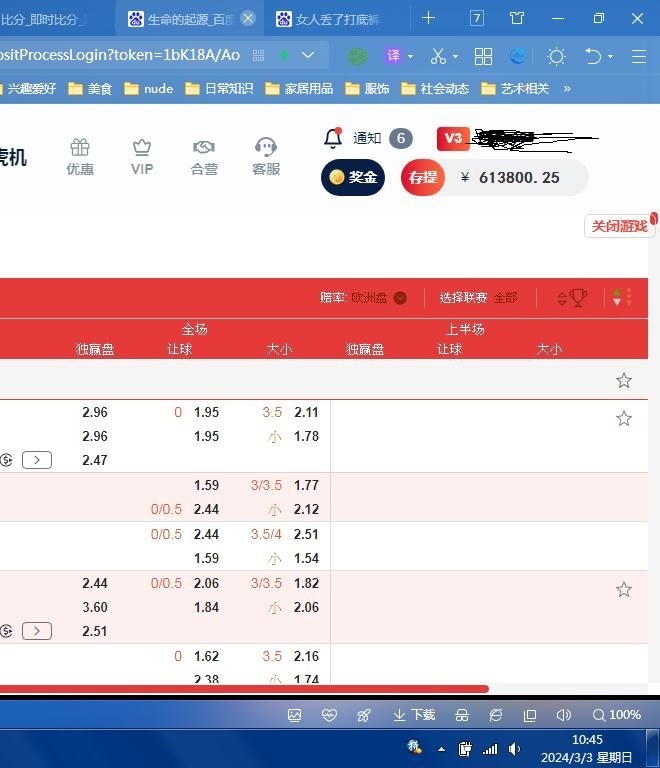Toggle the star in league header row
The height and width of the screenshot is (768, 660).
pyautogui.click(x=624, y=380)
